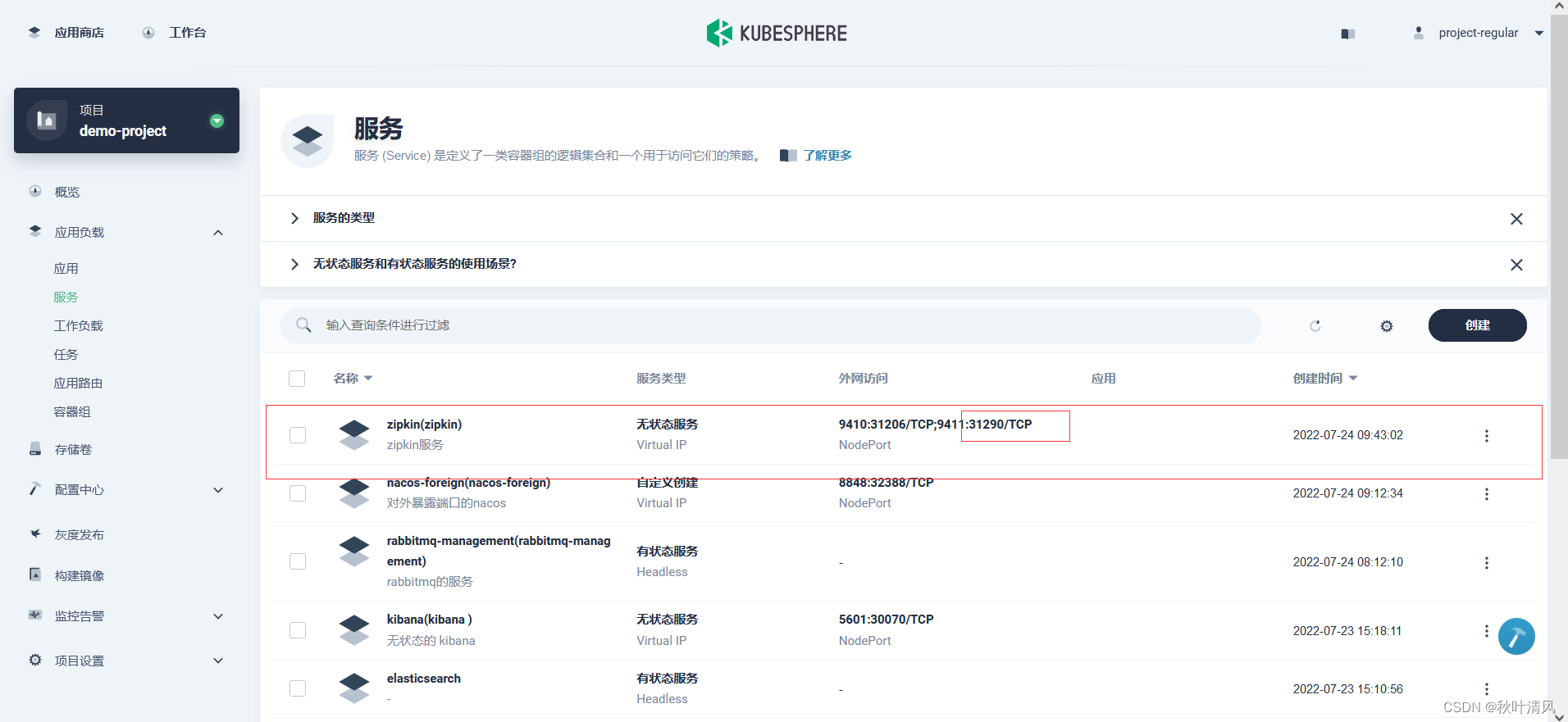Open the zipkin(zipkin) service link
The height and width of the screenshot is (722, 1568).
click(x=424, y=425)
